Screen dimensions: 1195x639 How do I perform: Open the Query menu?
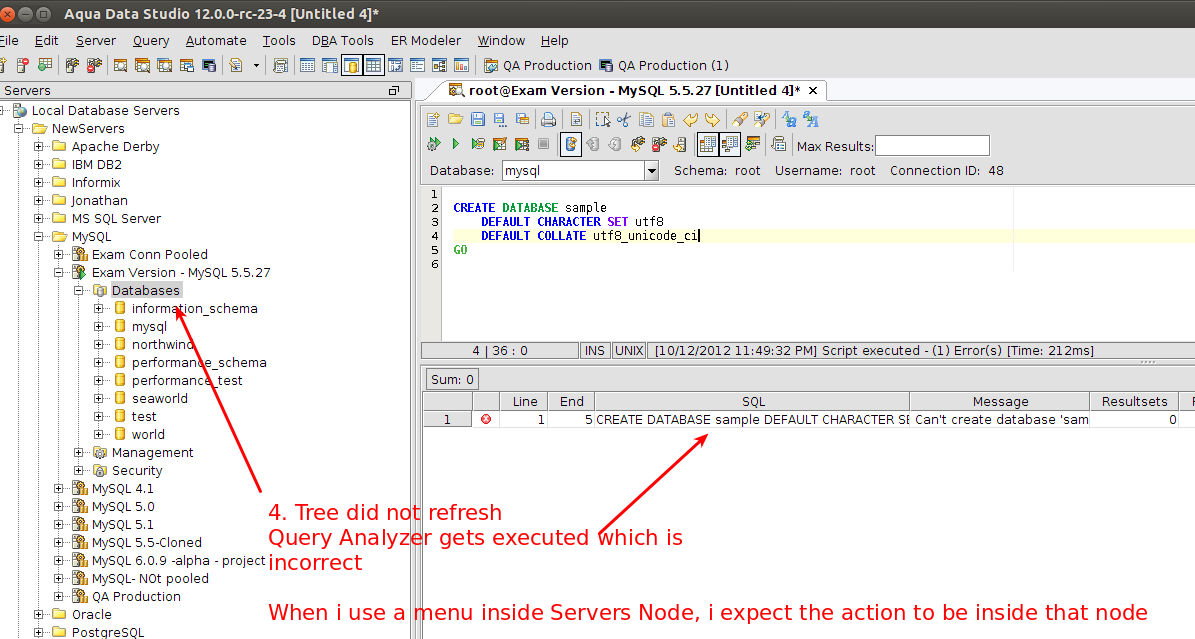[x=151, y=41]
